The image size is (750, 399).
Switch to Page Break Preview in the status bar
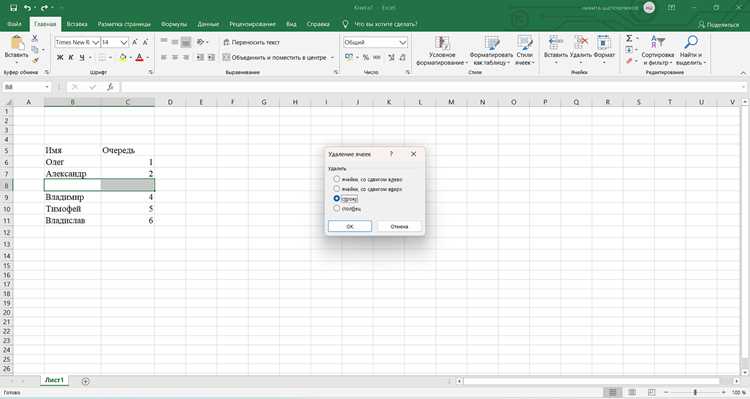pyautogui.click(x=651, y=392)
